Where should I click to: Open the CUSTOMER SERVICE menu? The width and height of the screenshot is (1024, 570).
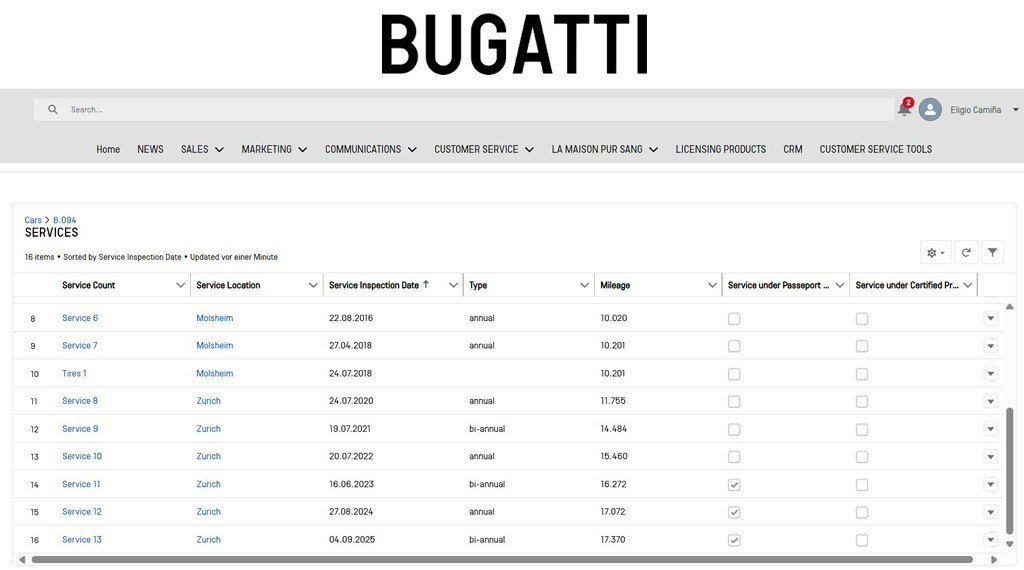(x=484, y=150)
